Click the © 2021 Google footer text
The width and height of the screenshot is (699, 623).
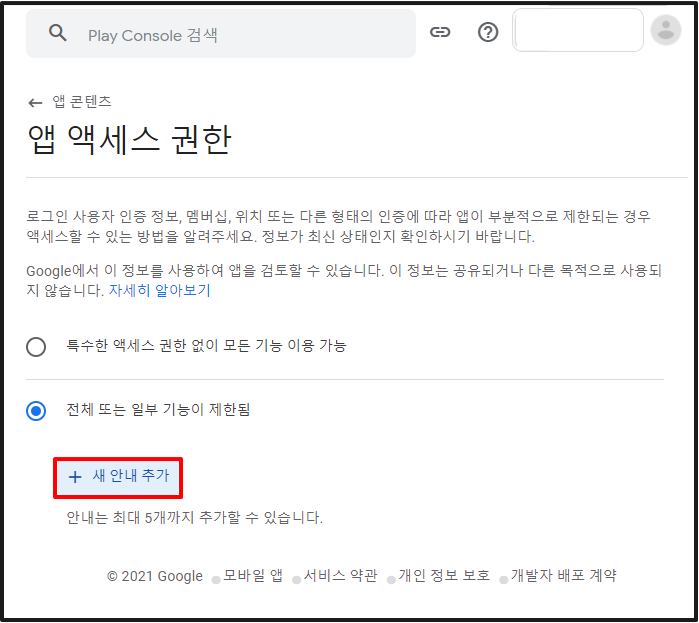pos(155,576)
